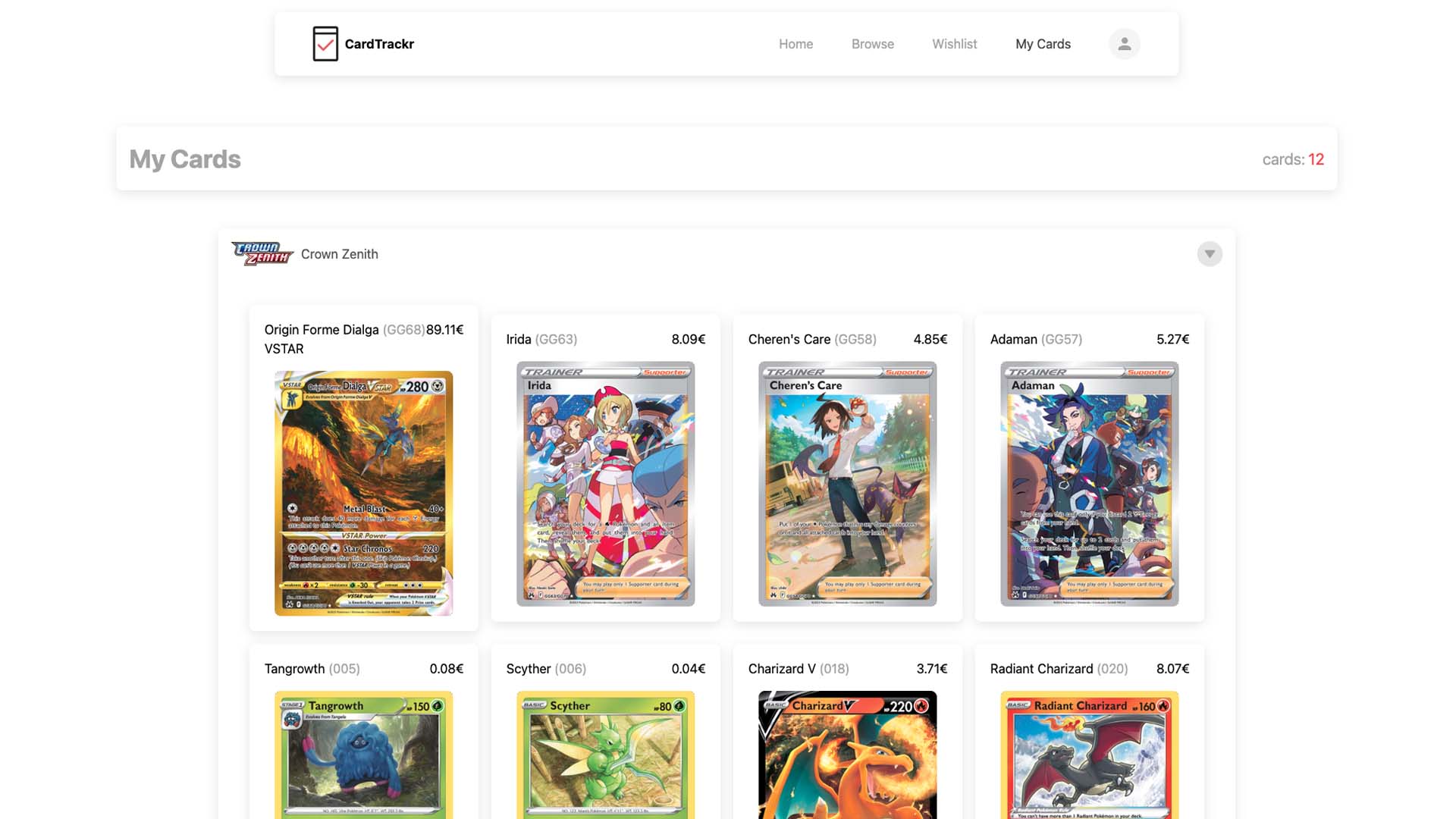Image resolution: width=1456 pixels, height=819 pixels.
Task: Open Cheren's Care card image
Action: tap(847, 484)
